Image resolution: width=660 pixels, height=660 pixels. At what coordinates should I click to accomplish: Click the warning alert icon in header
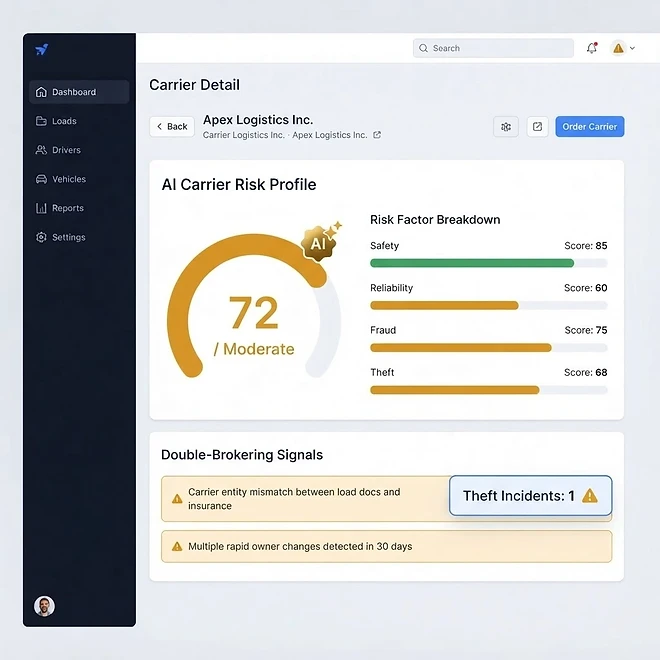[x=618, y=48]
